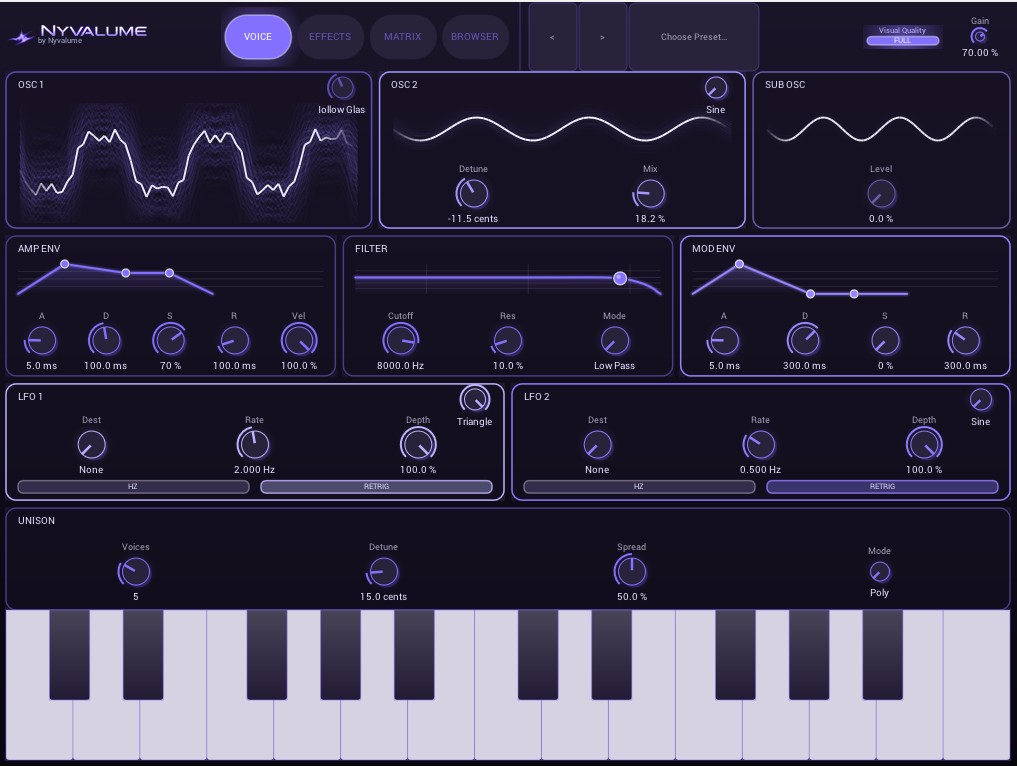Image resolution: width=1017 pixels, height=766 pixels.
Task: Click Mod Env Sustain knob
Action: pyautogui.click(x=885, y=341)
